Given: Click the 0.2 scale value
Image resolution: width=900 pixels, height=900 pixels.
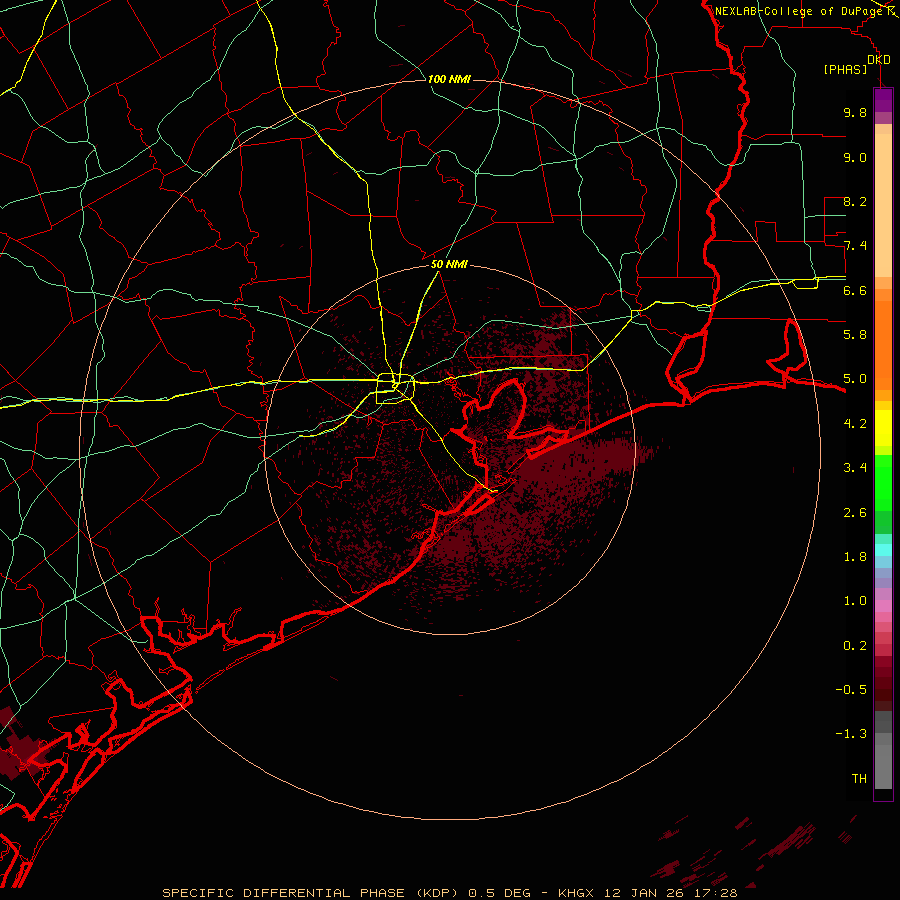Looking at the screenshot, I should point(855,646).
